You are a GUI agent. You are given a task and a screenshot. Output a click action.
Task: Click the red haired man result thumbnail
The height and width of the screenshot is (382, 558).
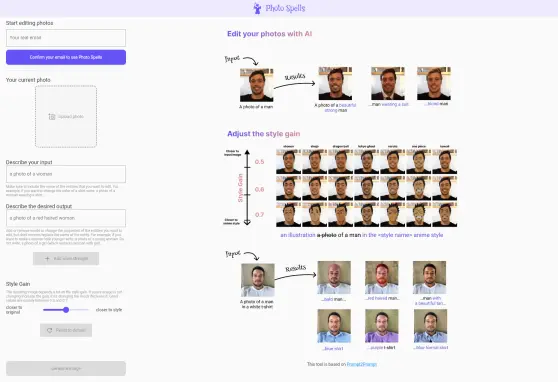coord(381,278)
